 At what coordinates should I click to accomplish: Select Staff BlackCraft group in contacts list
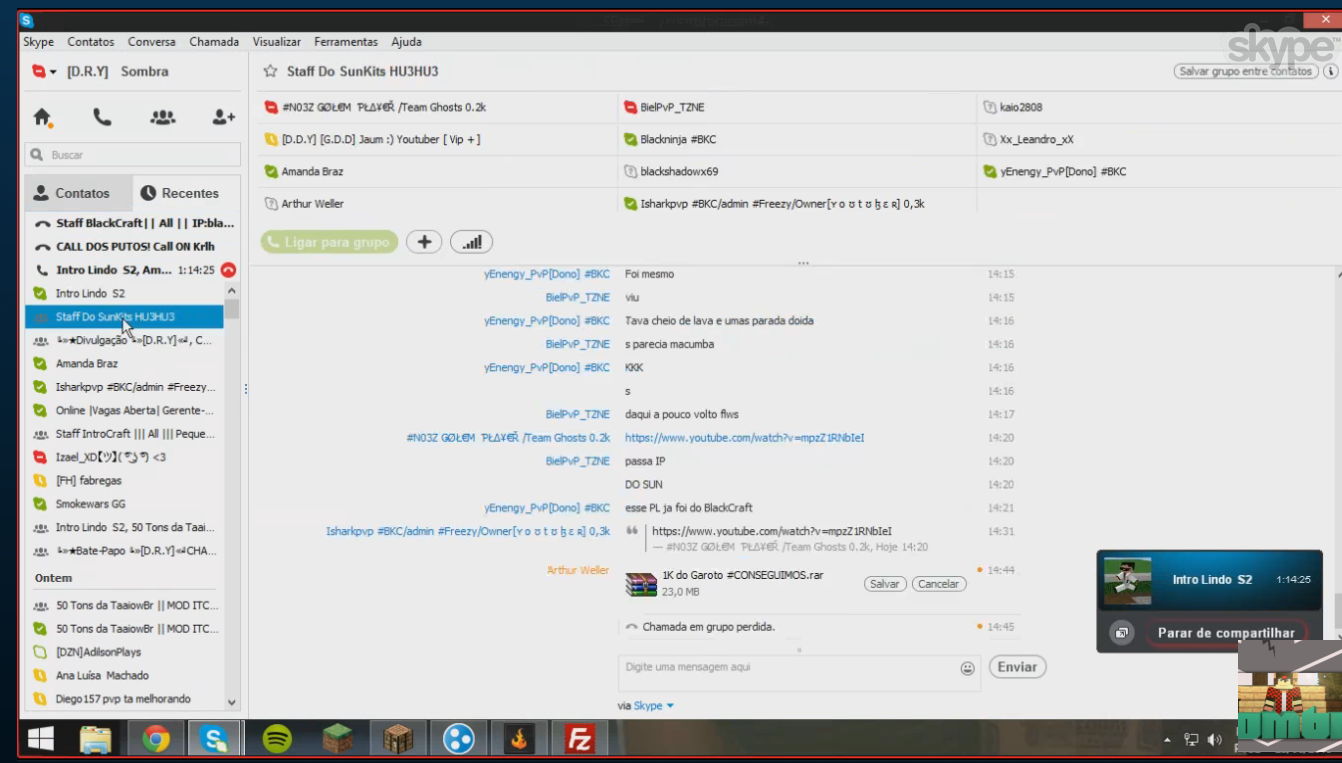[132, 223]
